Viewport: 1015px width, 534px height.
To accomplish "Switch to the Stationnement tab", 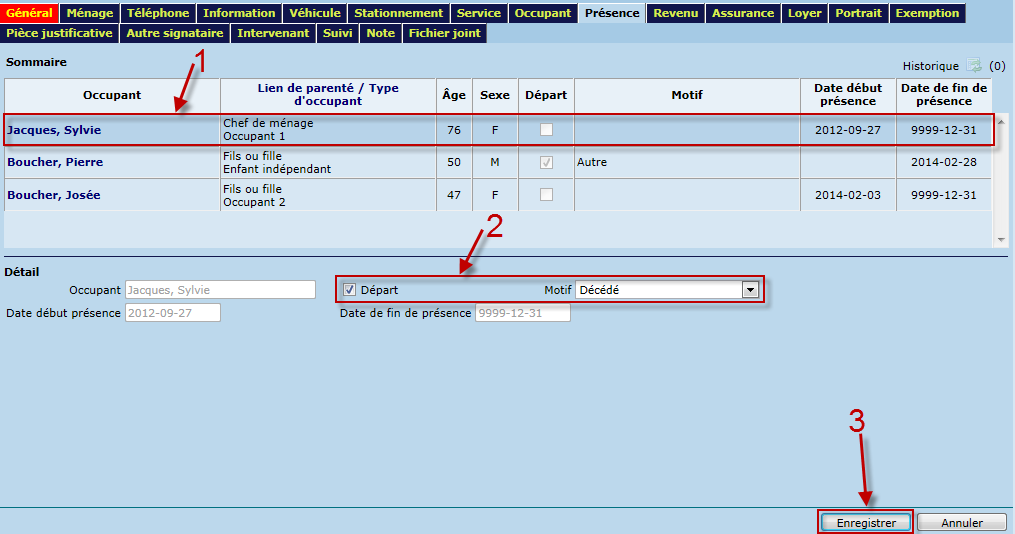I will [x=398, y=13].
